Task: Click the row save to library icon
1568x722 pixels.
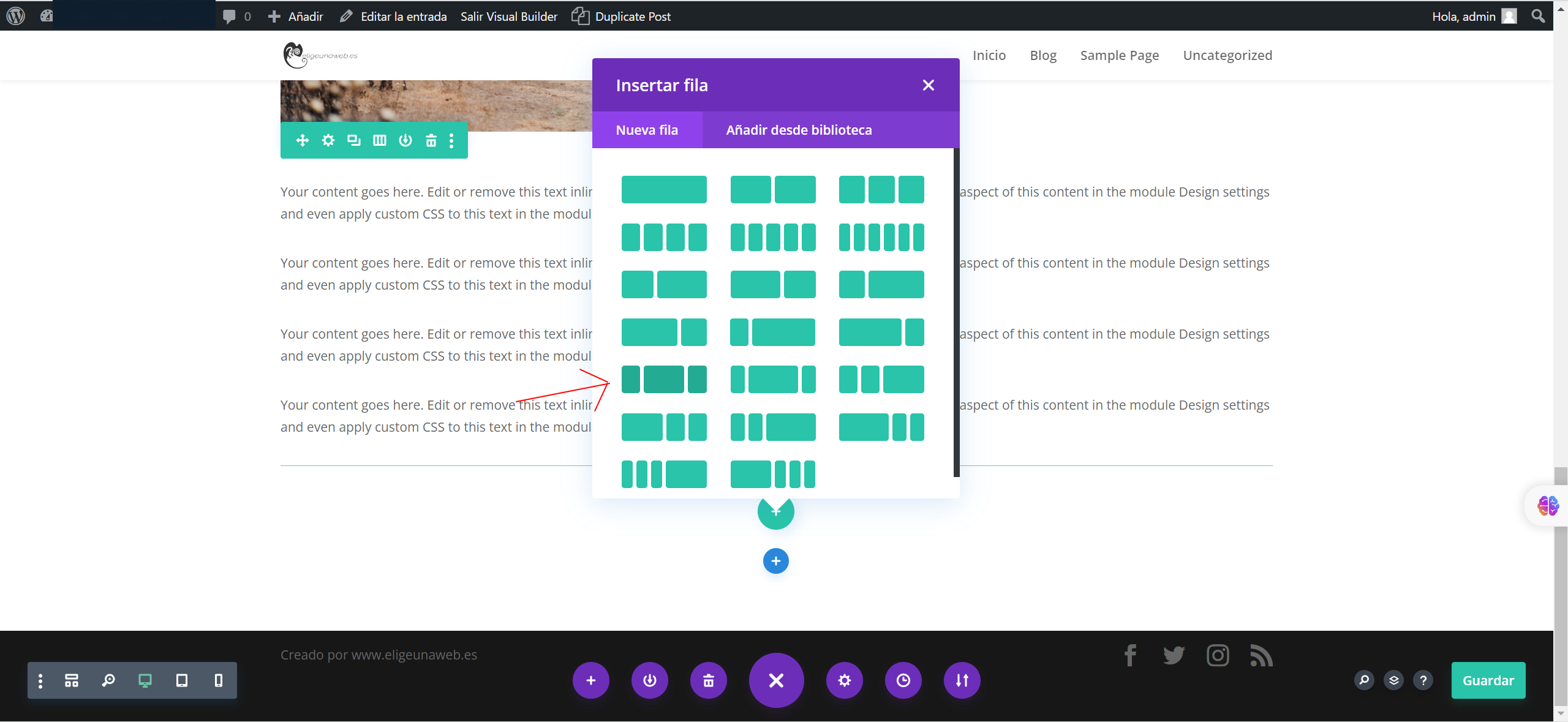Action: coord(405,140)
